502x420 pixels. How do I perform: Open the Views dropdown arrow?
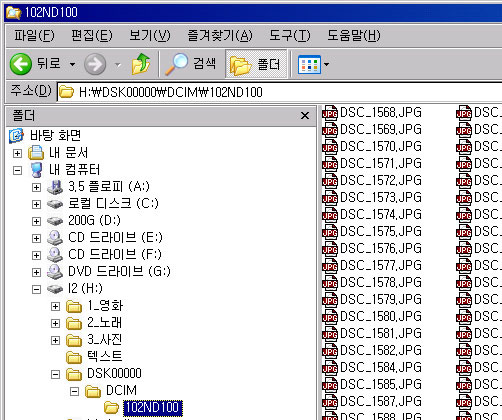coord(326,64)
